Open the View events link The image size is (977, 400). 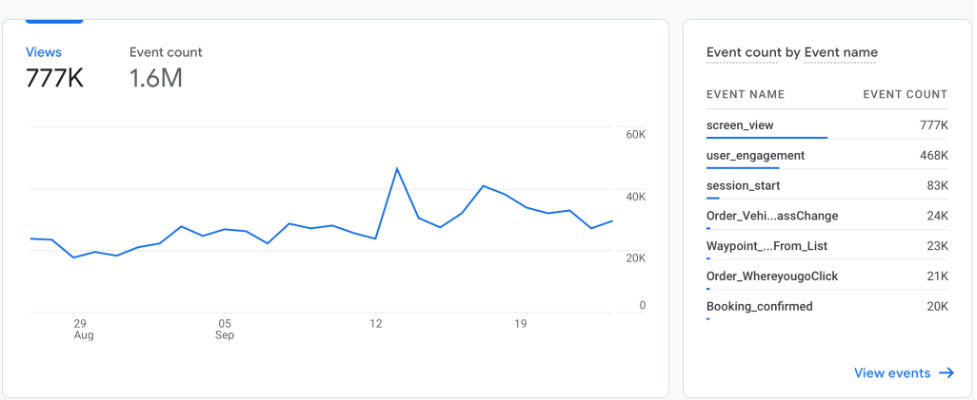(892, 373)
